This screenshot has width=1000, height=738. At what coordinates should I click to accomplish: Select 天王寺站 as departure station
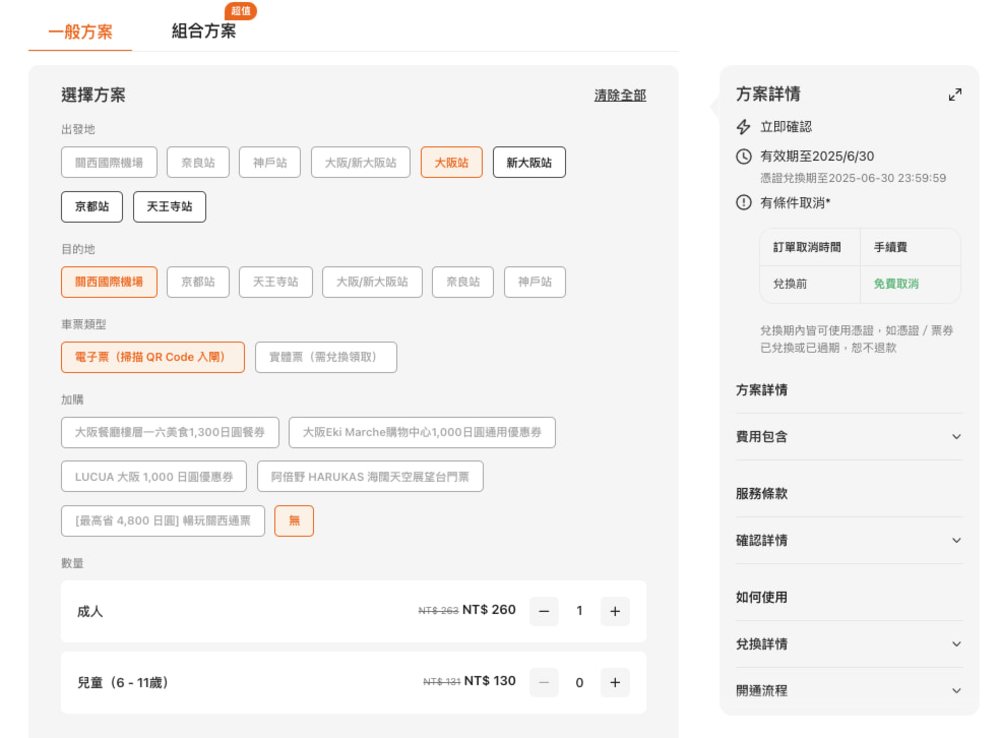(169, 207)
